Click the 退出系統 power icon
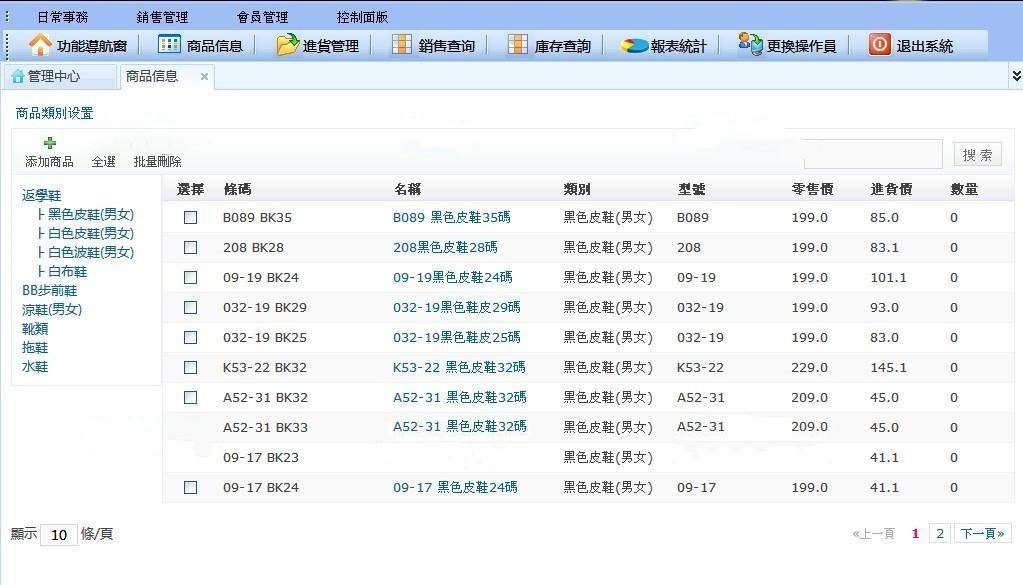This screenshot has width=1023, height=585. click(879, 44)
